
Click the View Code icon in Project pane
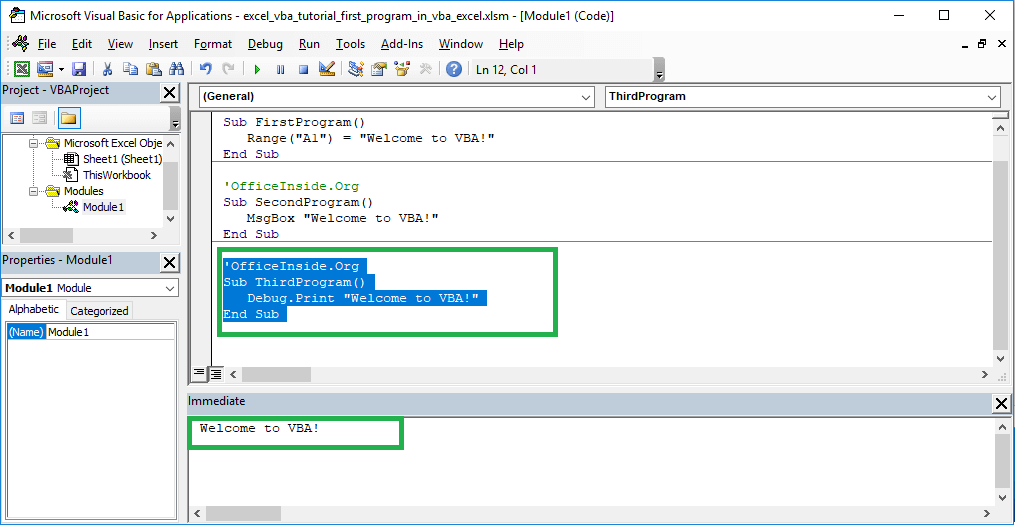tap(17, 118)
